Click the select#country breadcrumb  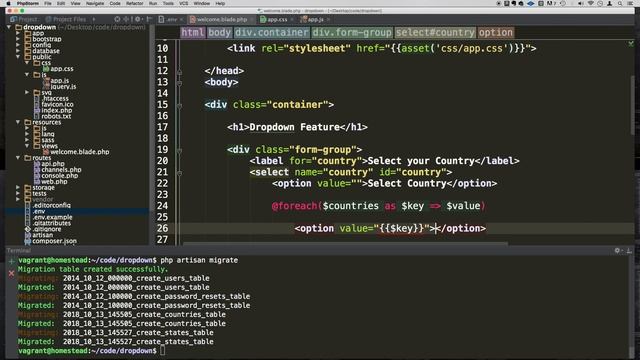(435, 32)
